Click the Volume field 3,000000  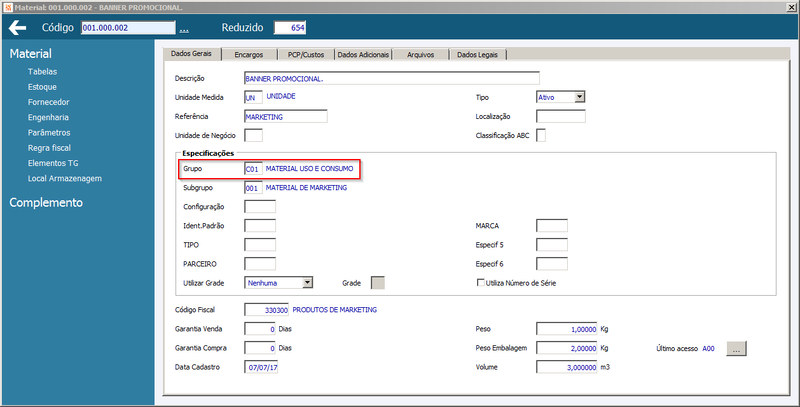click(x=567, y=367)
